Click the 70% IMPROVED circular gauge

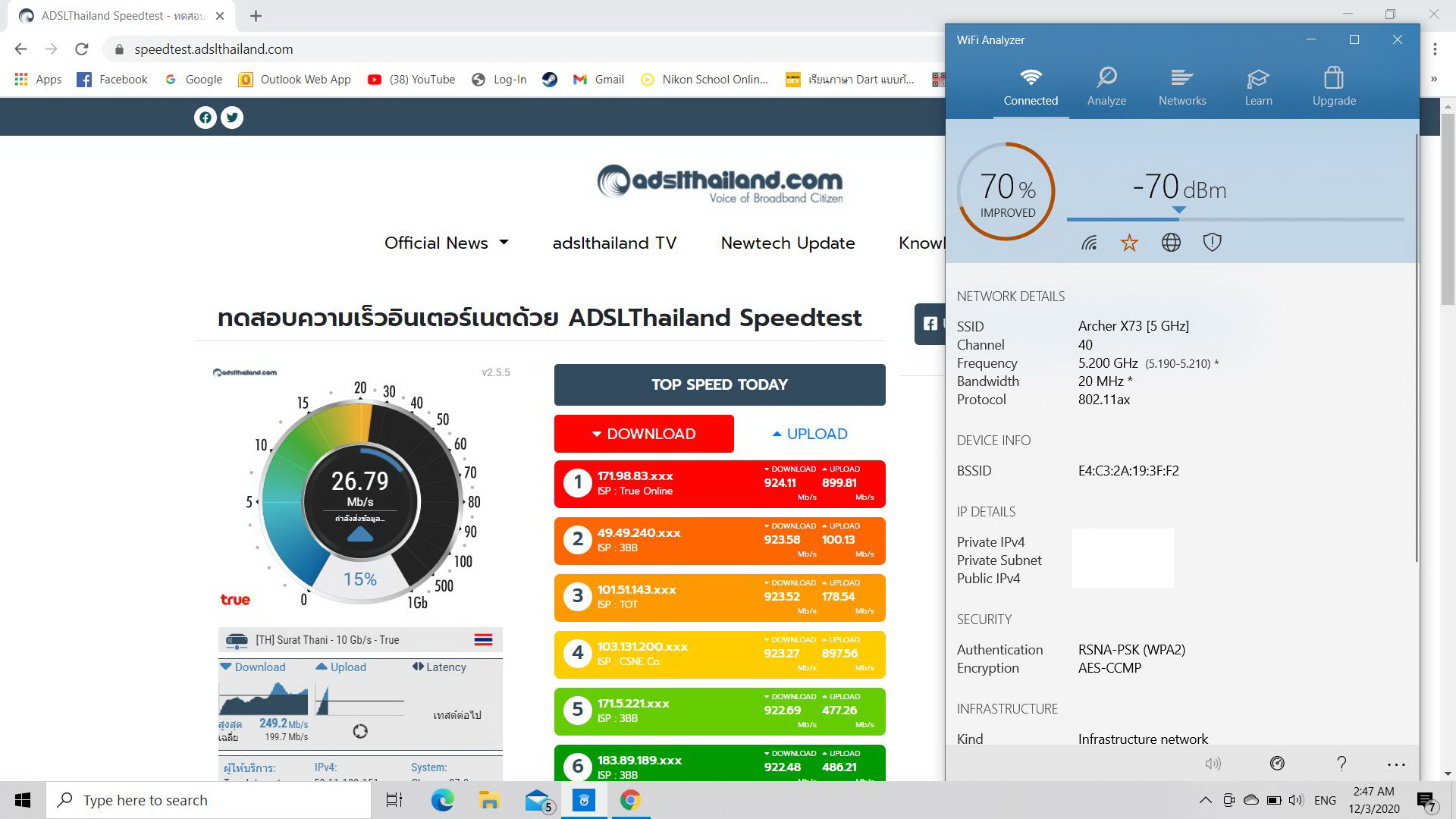(1006, 192)
